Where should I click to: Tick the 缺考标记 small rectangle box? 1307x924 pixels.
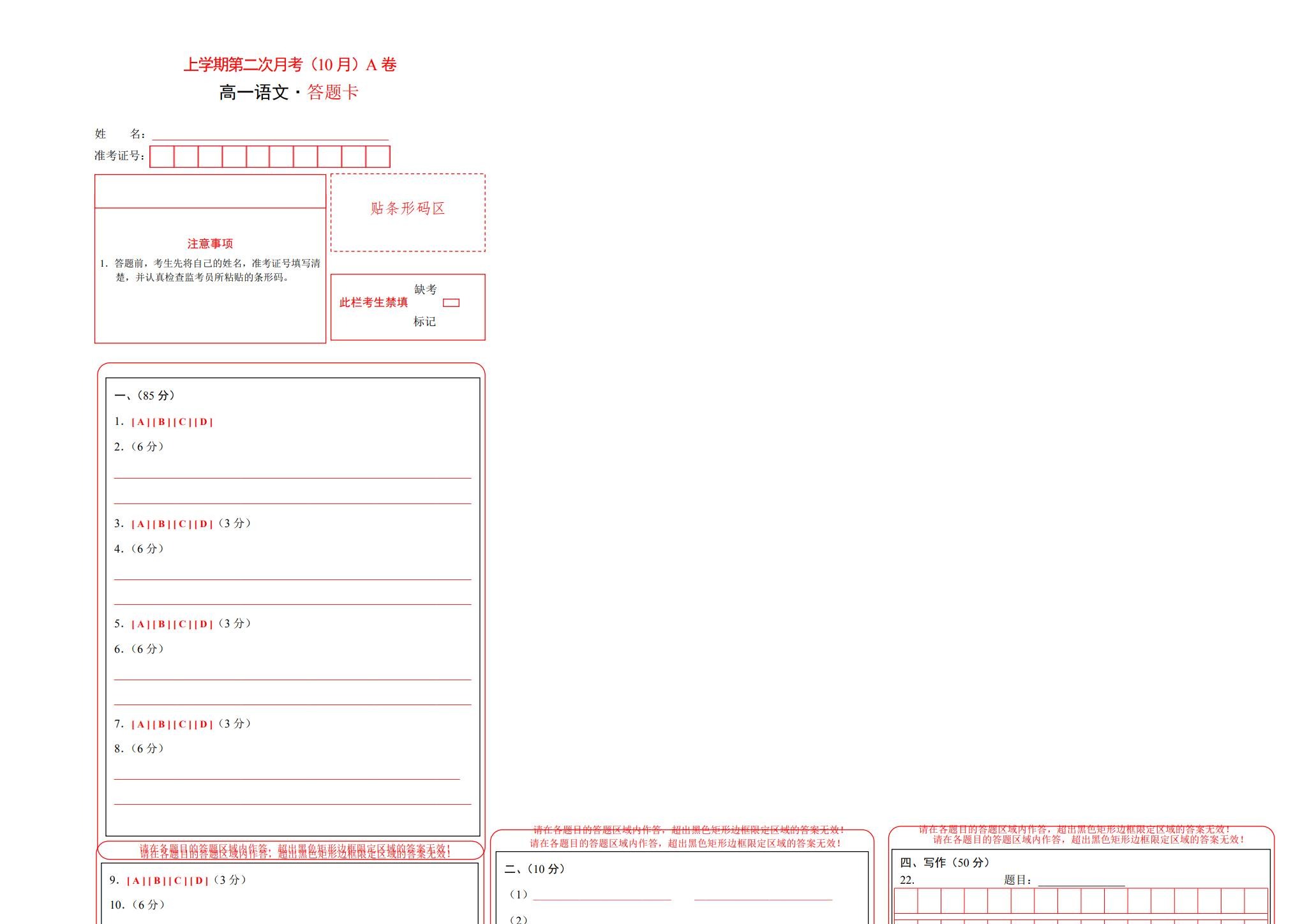[x=451, y=302]
